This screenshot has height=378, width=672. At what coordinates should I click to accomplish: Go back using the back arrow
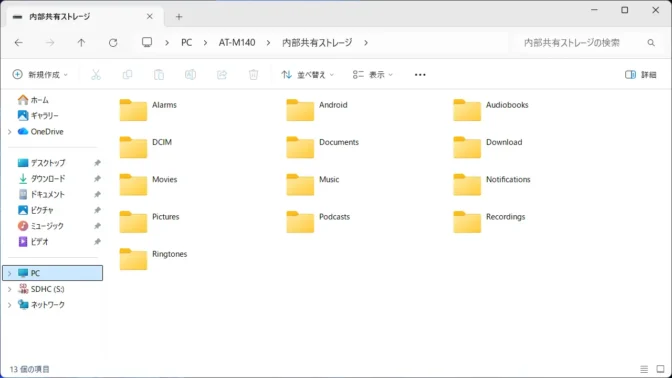coord(18,42)
